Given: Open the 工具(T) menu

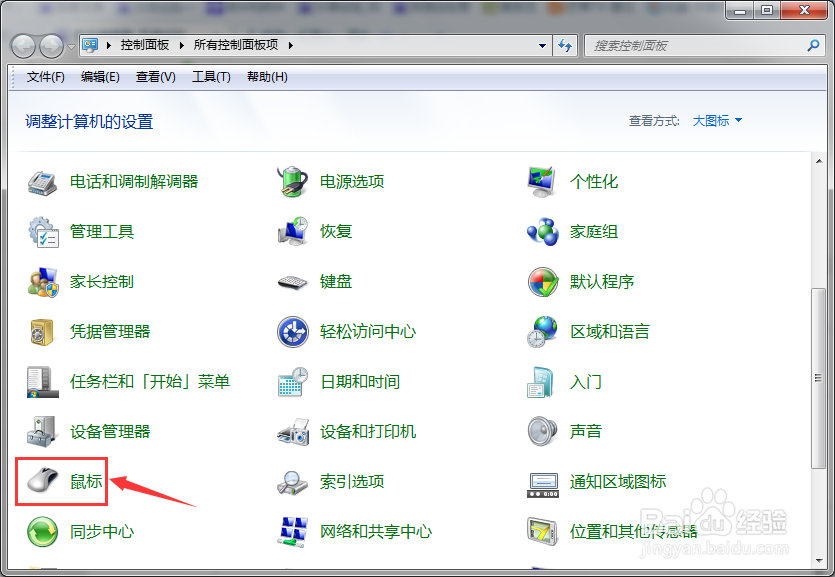Looking at the screenshot, I should [211, 77].
